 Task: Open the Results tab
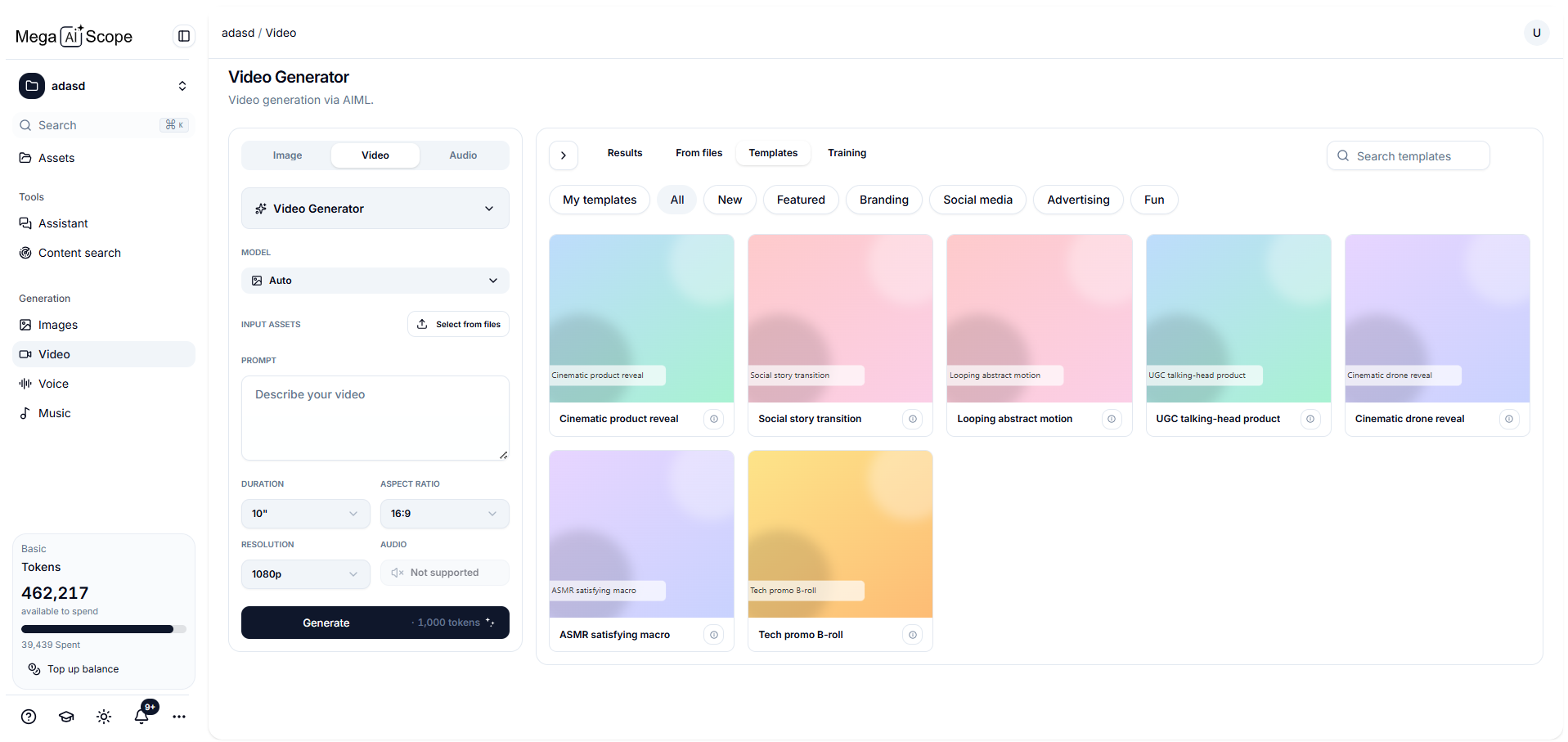point(625,153)
